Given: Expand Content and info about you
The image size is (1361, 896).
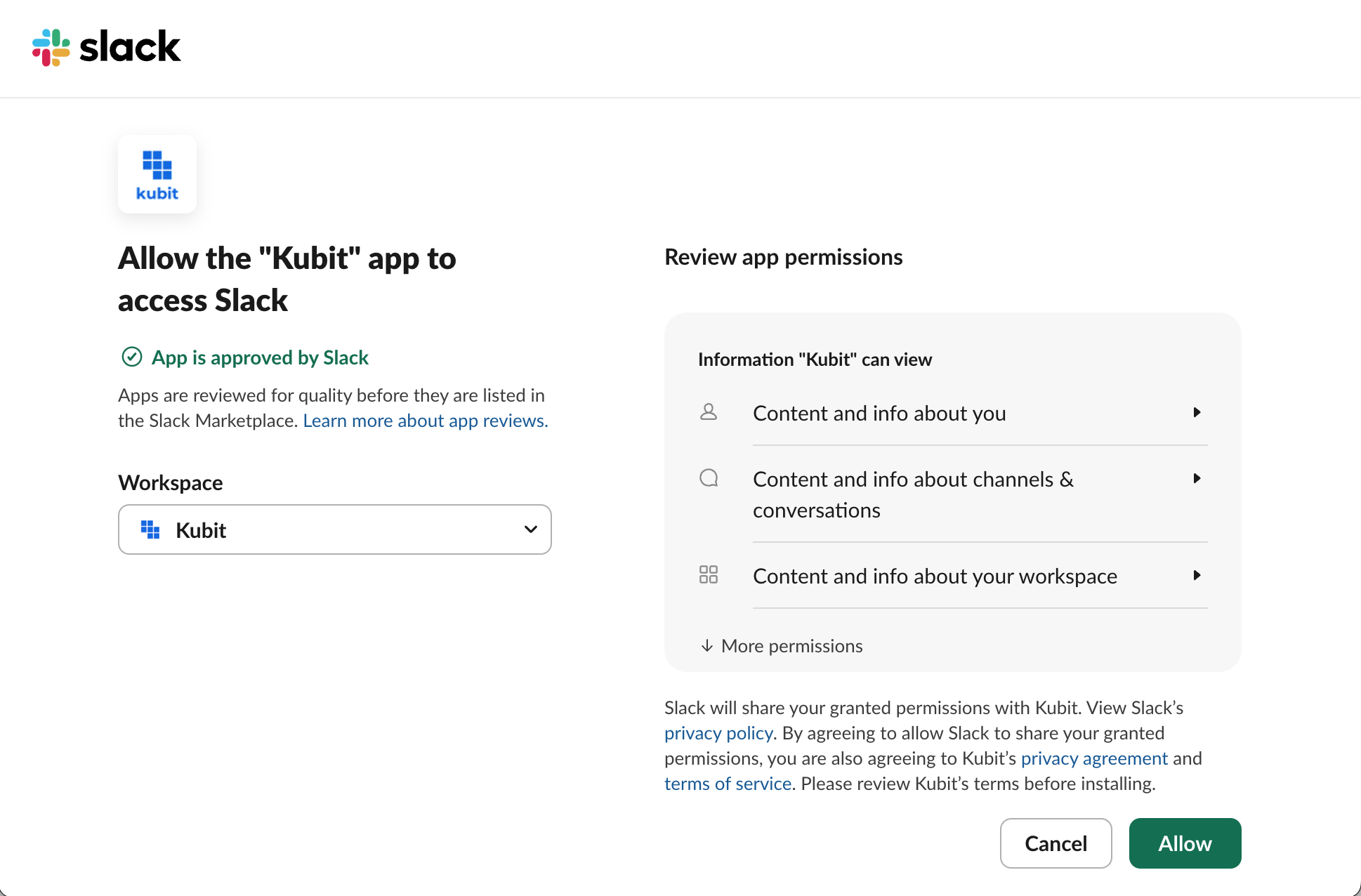Looking at the screenshot, I should click(x=1196, y=412).
